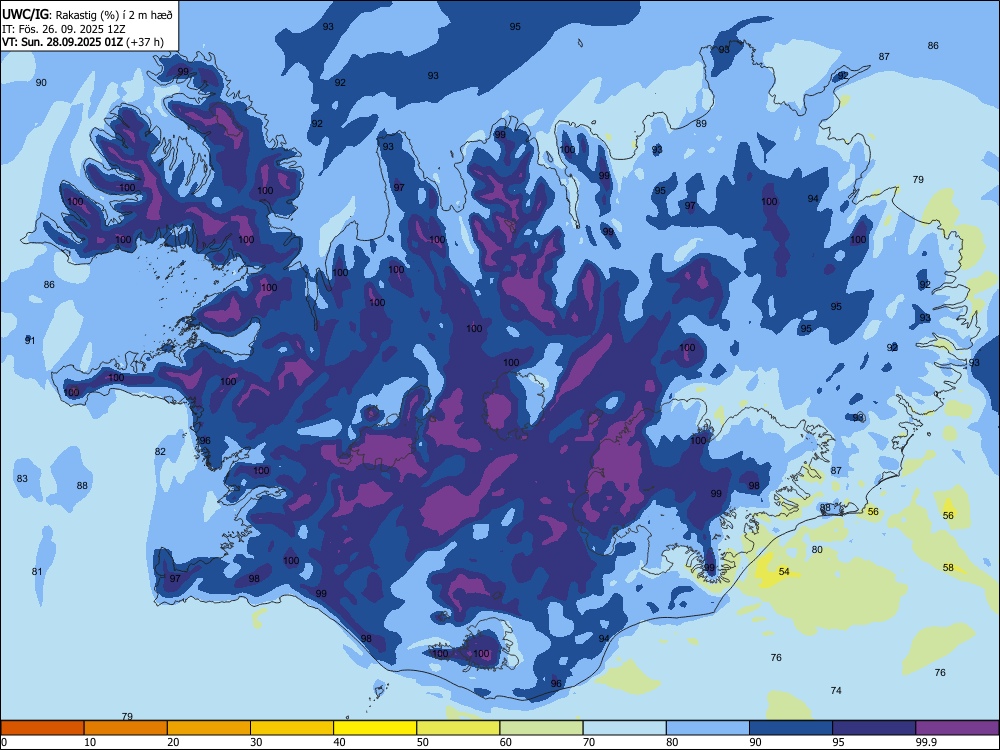Click the legend label '70'
The width and height of the screenshot is (1000, 750).
pos(589,742)
